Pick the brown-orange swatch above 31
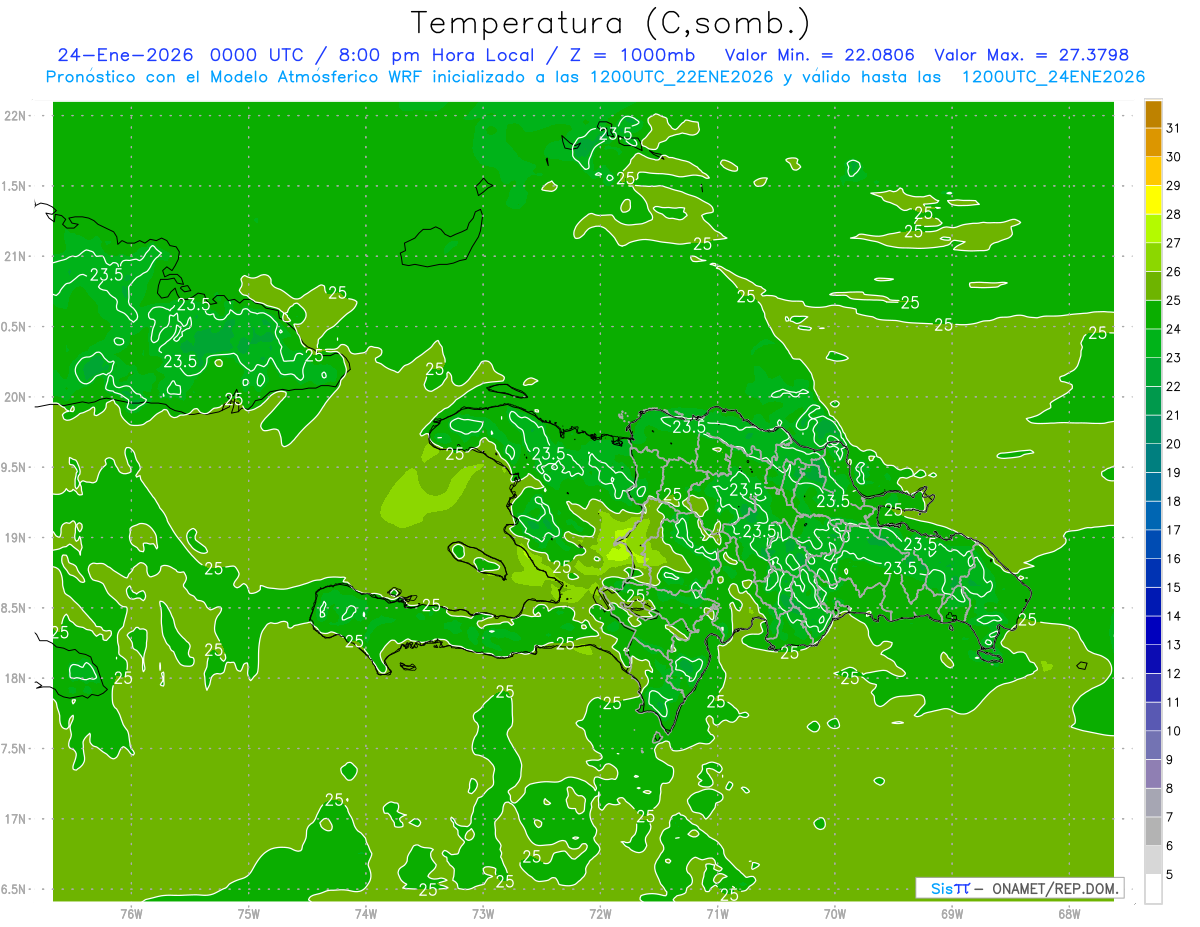 [1153, 114]
